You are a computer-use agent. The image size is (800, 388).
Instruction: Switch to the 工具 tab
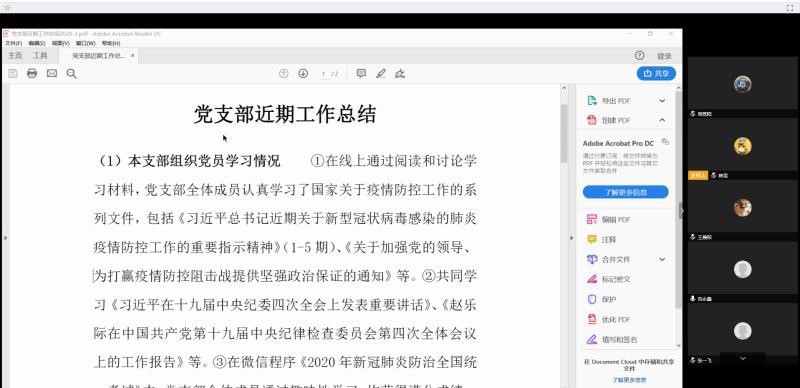(x=40, y=56)
